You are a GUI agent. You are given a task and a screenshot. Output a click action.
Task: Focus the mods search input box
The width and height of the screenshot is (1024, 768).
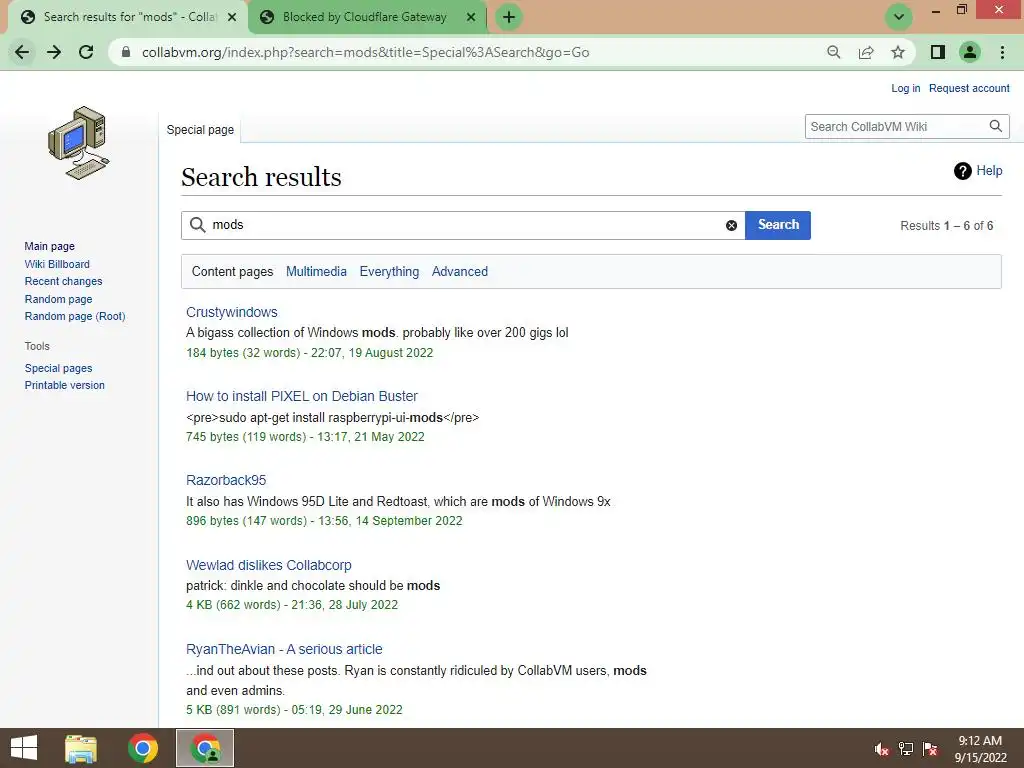pos(463,225)
